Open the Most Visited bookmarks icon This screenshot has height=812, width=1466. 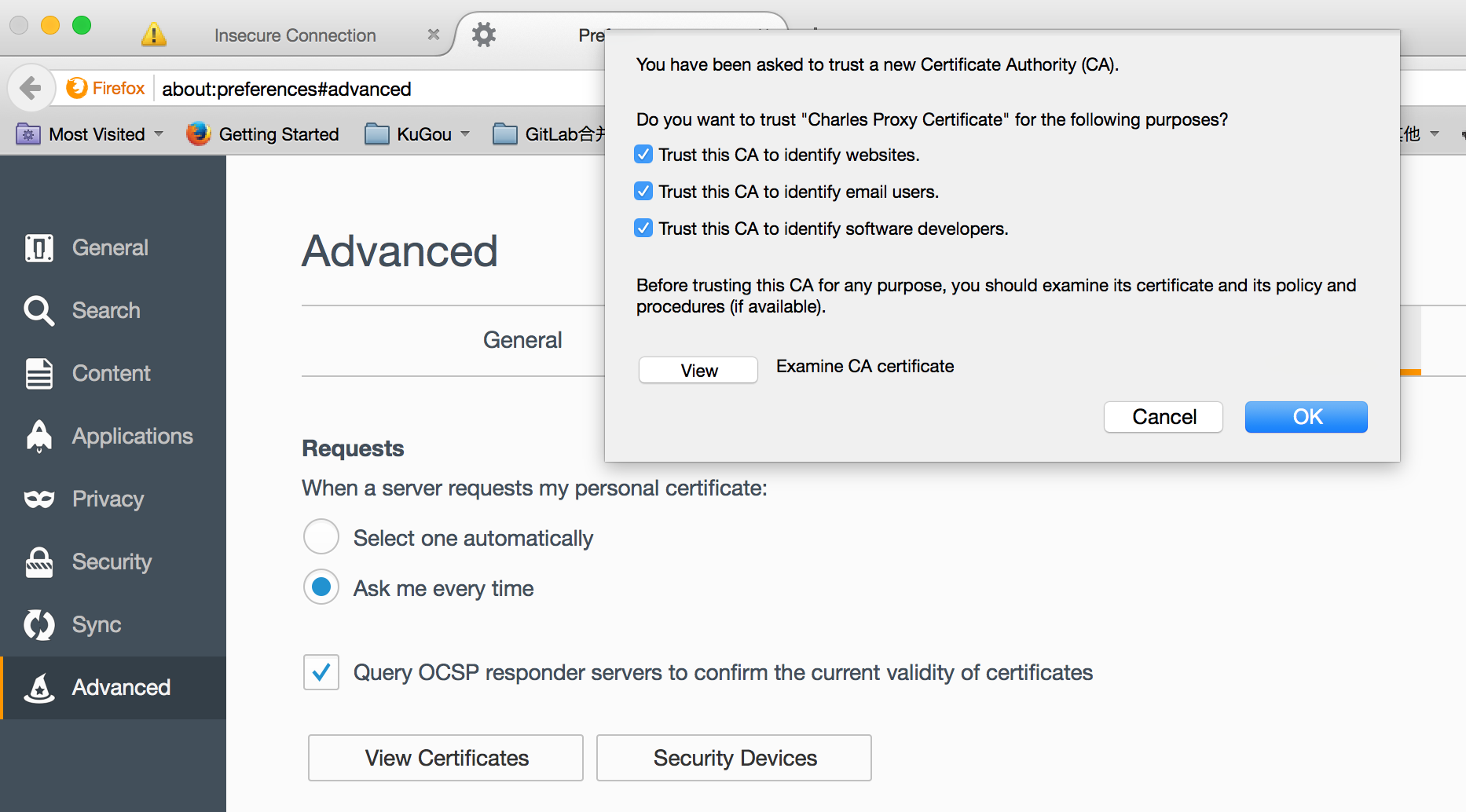[28, 134]
